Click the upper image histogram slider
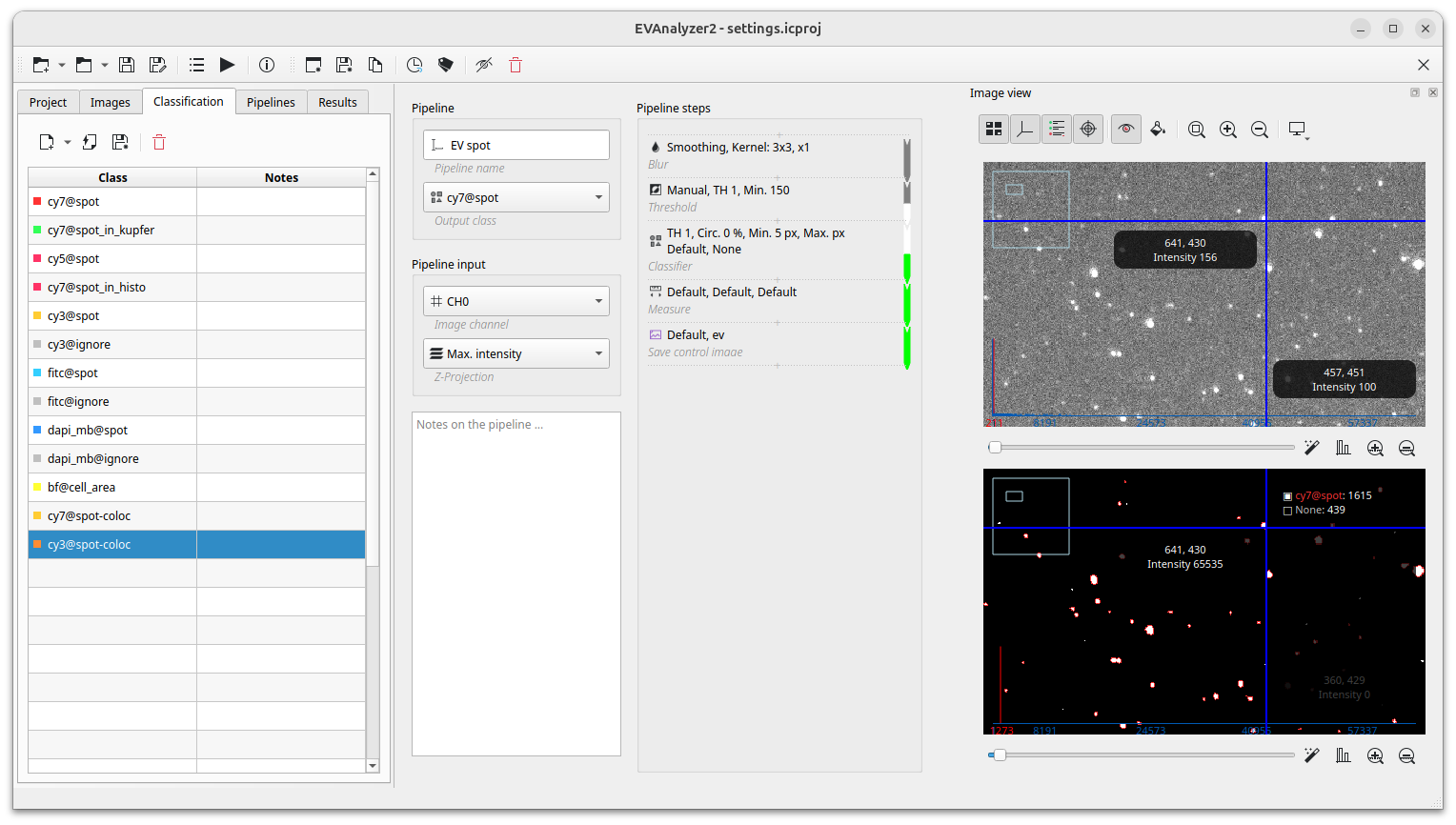 coord(1142,447)
